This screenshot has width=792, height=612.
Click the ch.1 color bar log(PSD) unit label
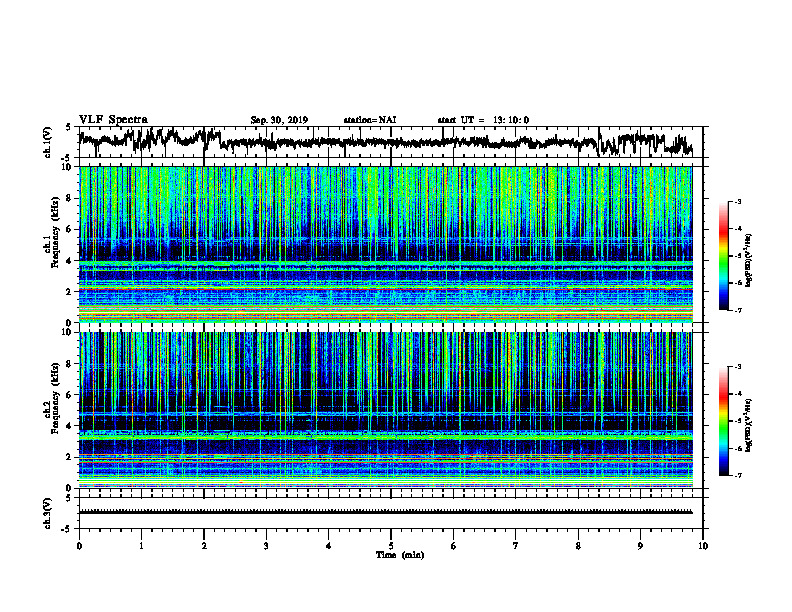749,260
